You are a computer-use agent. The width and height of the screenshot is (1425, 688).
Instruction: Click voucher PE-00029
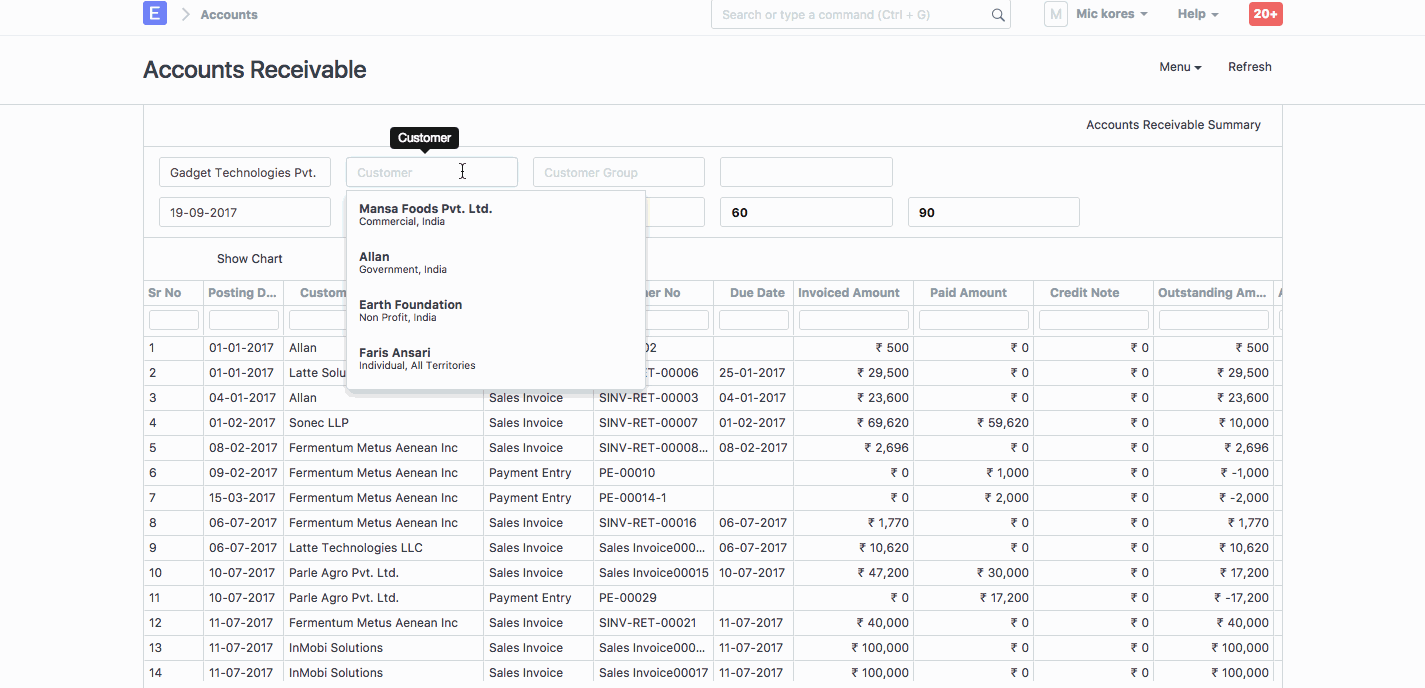point(627,598)
